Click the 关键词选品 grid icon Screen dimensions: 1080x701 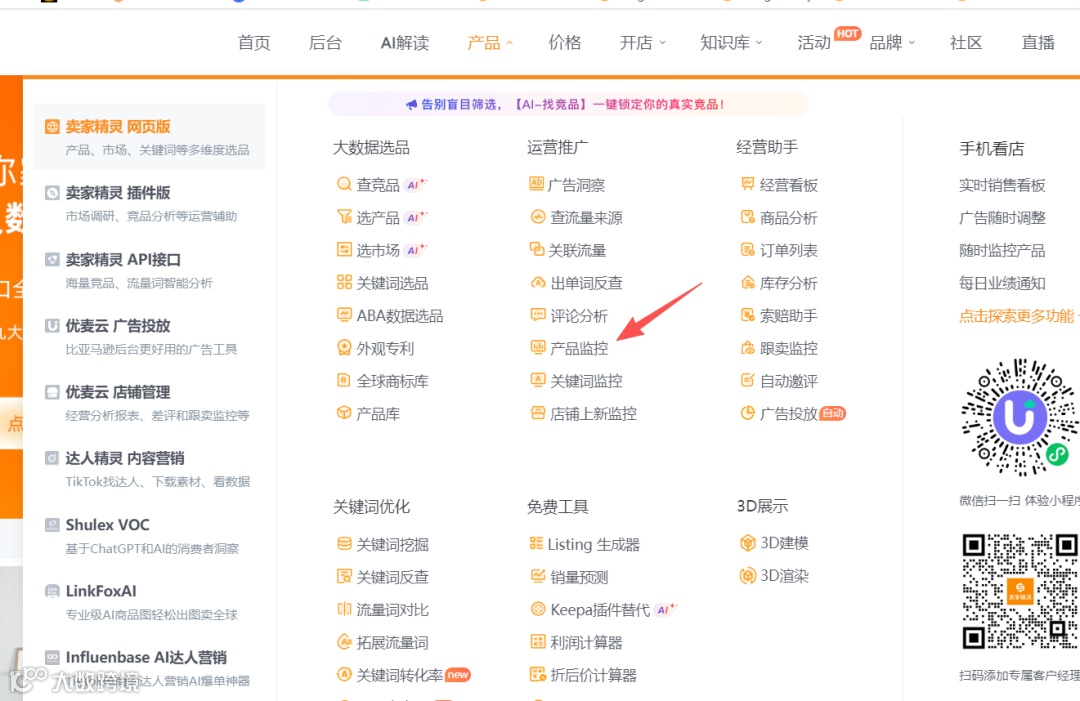pyautogui.click(x=344, y=282)
